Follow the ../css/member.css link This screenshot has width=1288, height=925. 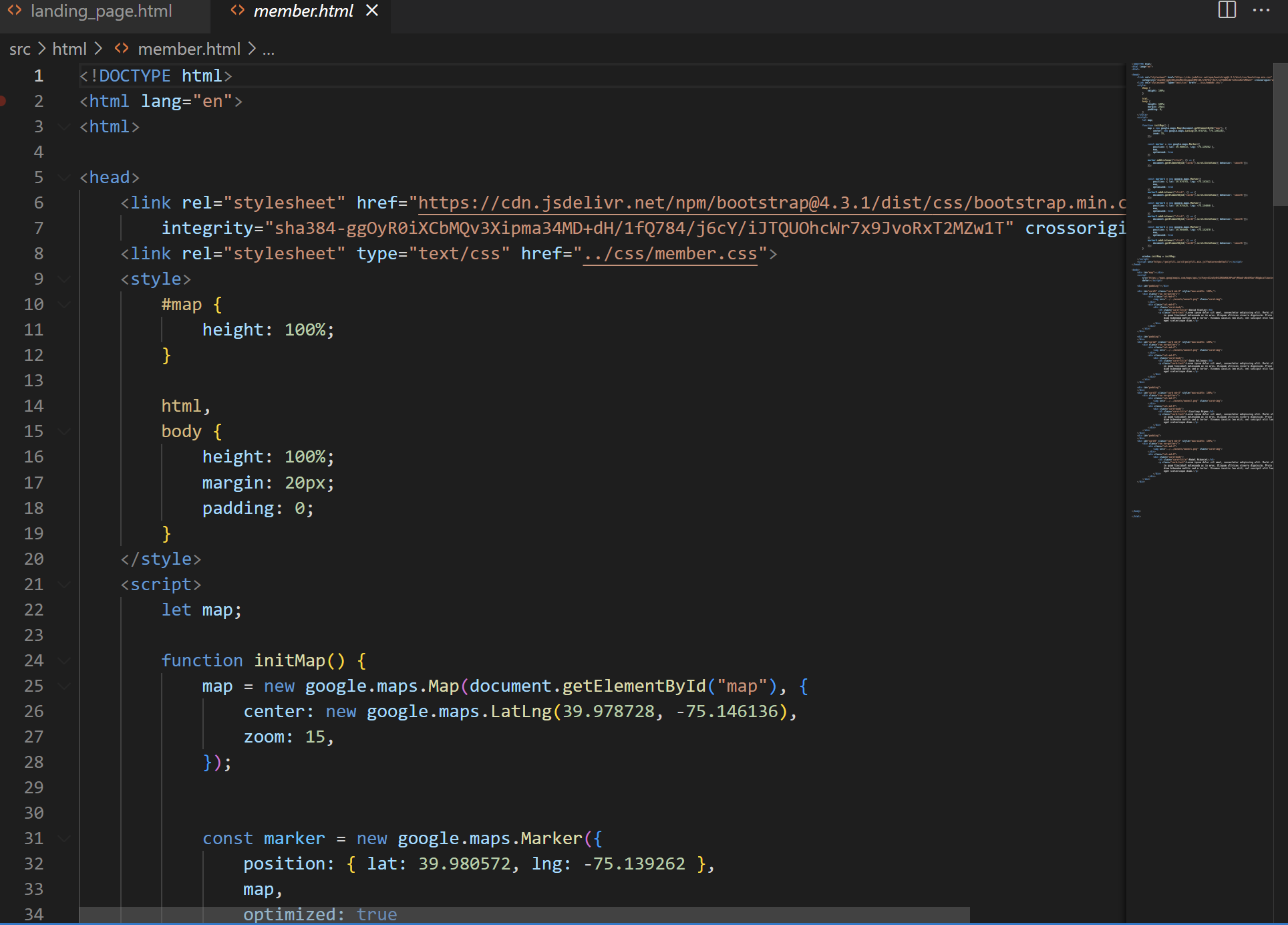(670, 254)
